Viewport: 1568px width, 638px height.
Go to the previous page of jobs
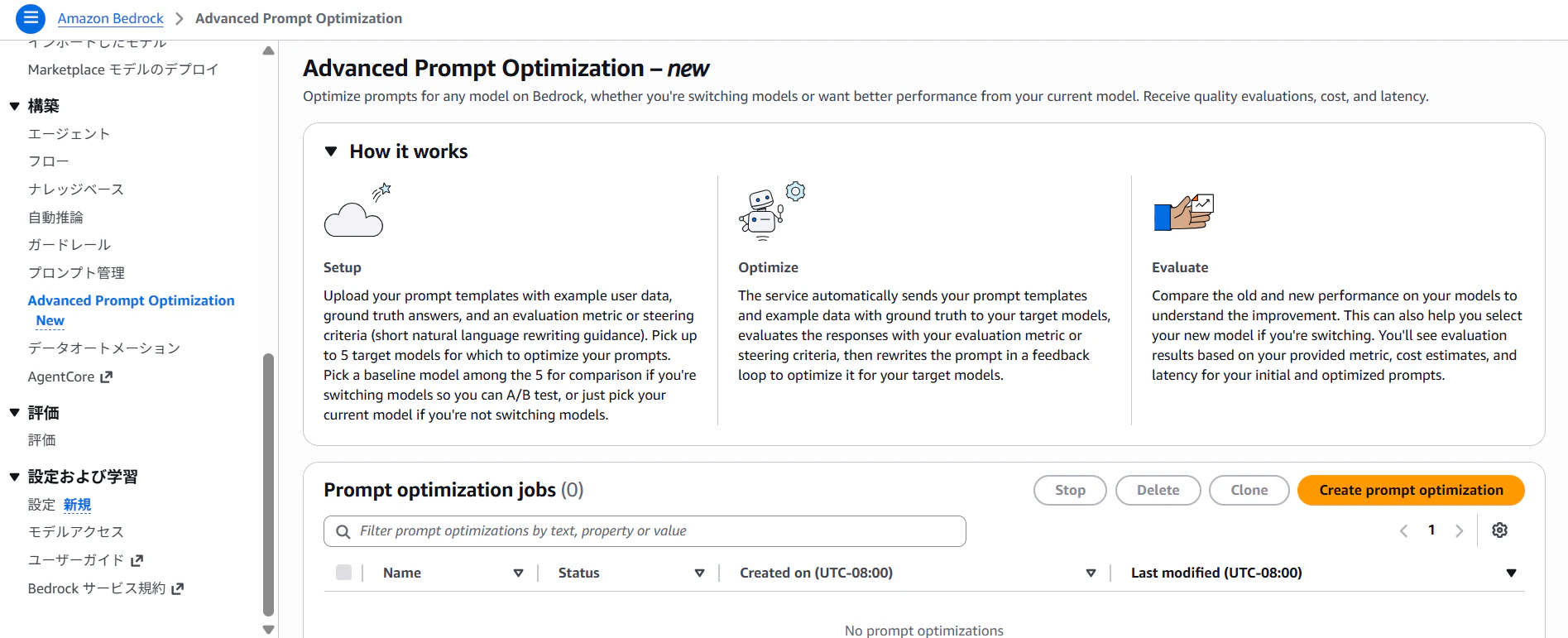tap(1403, 530)
